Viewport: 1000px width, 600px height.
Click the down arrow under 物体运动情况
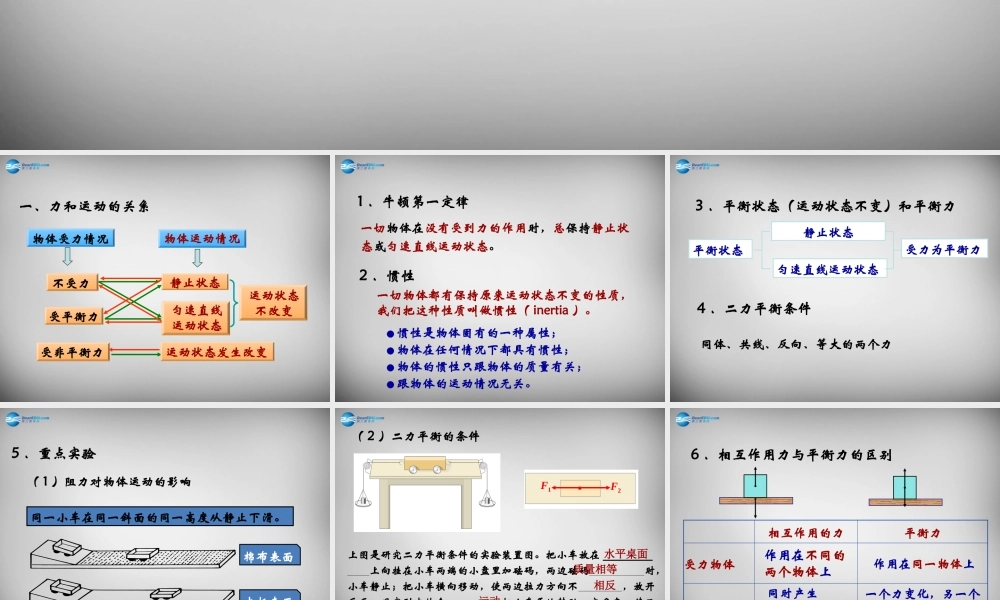(198, 258)
